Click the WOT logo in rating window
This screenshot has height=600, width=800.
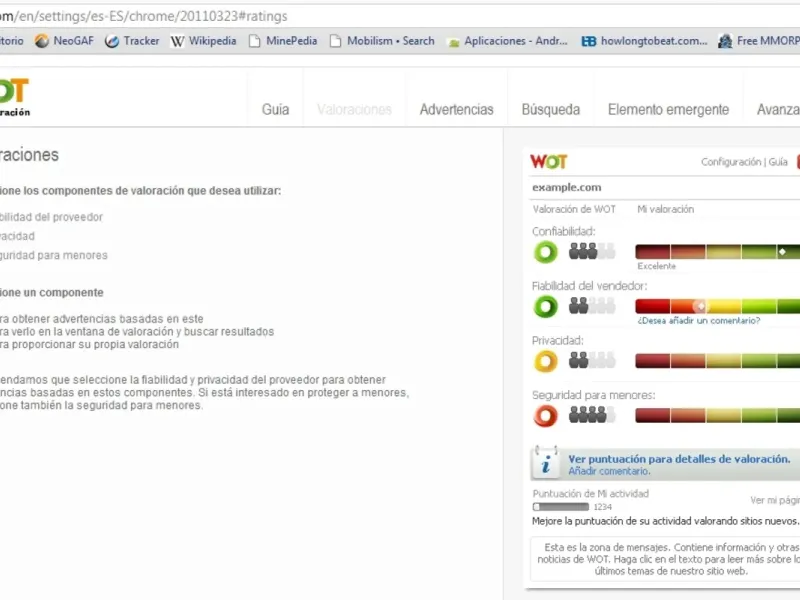coord(548,162)
